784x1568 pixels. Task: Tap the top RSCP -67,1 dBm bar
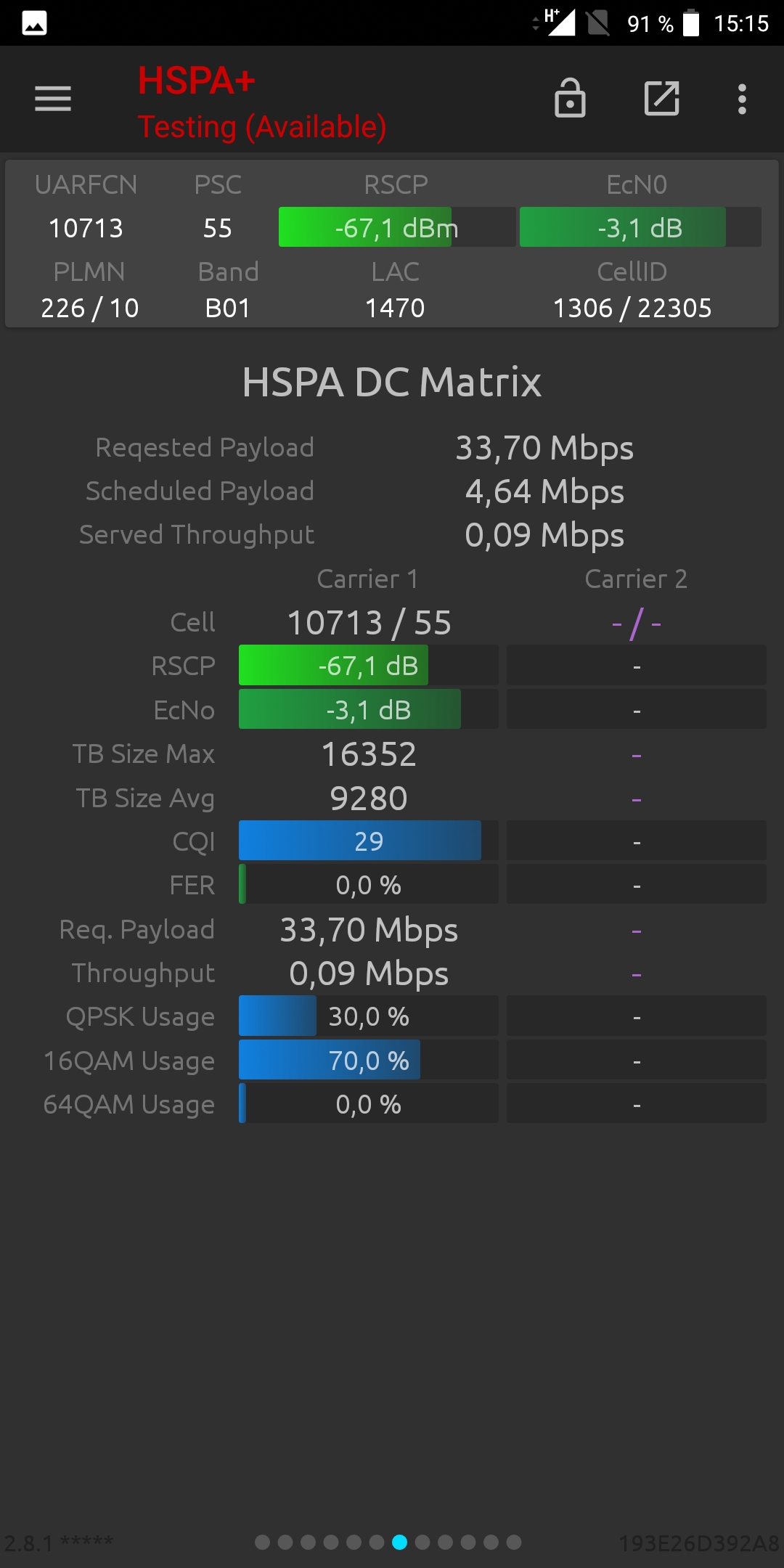397,227
